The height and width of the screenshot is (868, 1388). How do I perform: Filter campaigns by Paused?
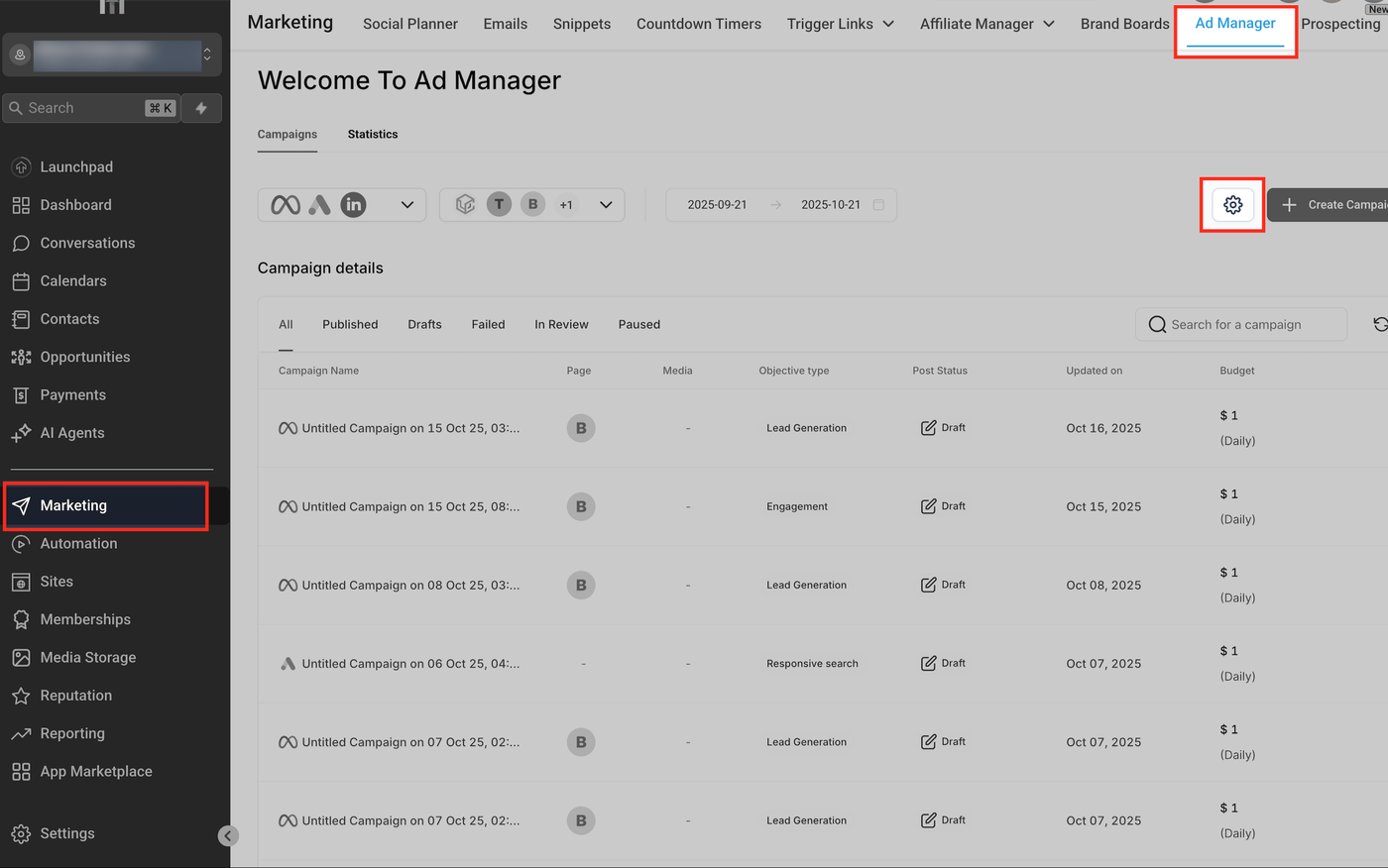pos(639,325)
